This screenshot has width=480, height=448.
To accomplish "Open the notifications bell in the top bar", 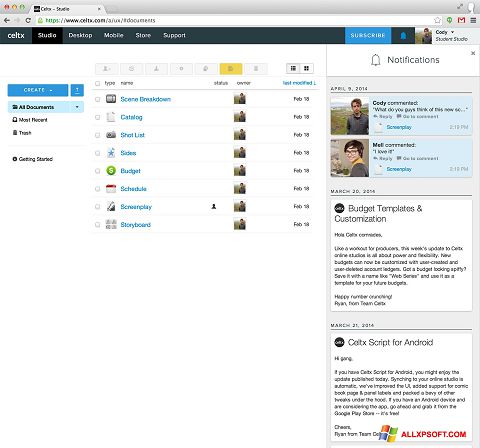I will coord(403,35).
